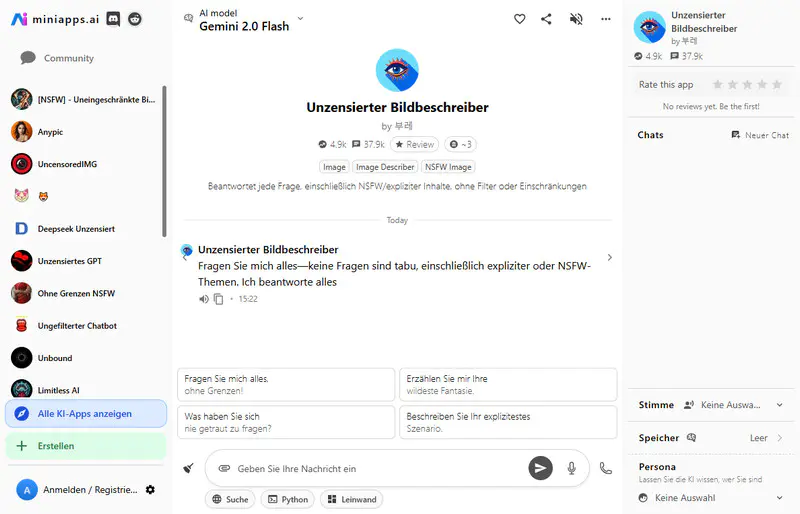Select the Image tag
Viewport: 800px width, 514px height.
click(x=334, y=167)
